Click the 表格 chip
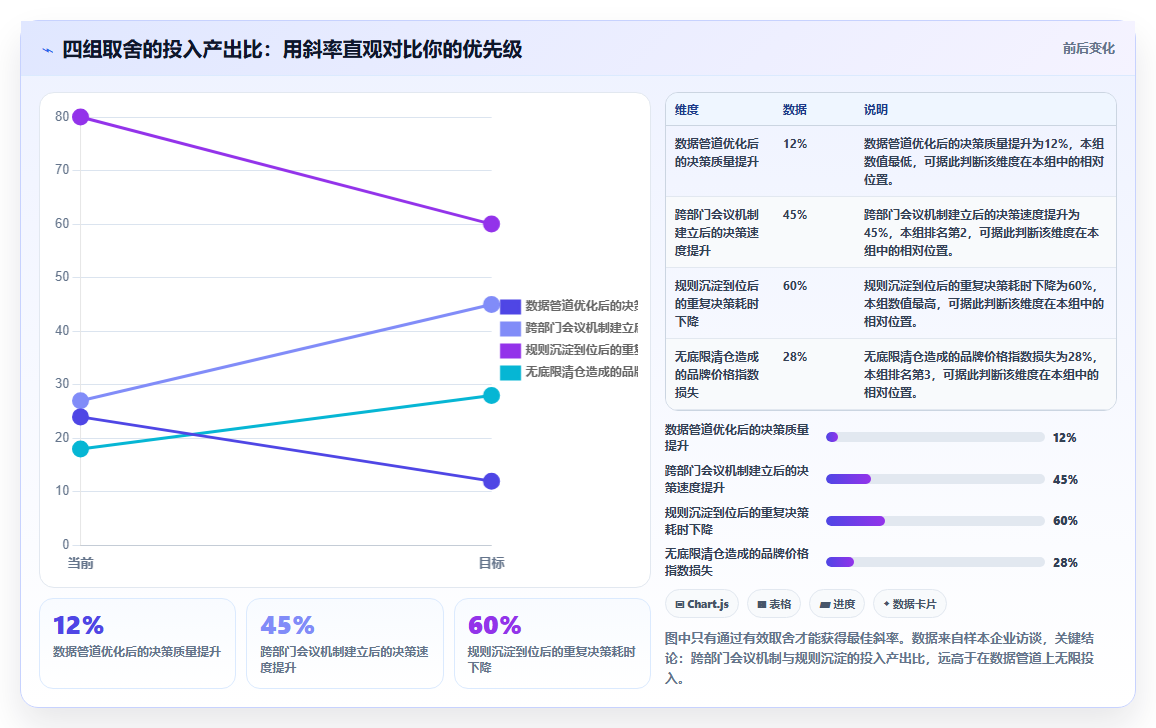The height and width of the screenshot is (728, 1156). (774, 604)
